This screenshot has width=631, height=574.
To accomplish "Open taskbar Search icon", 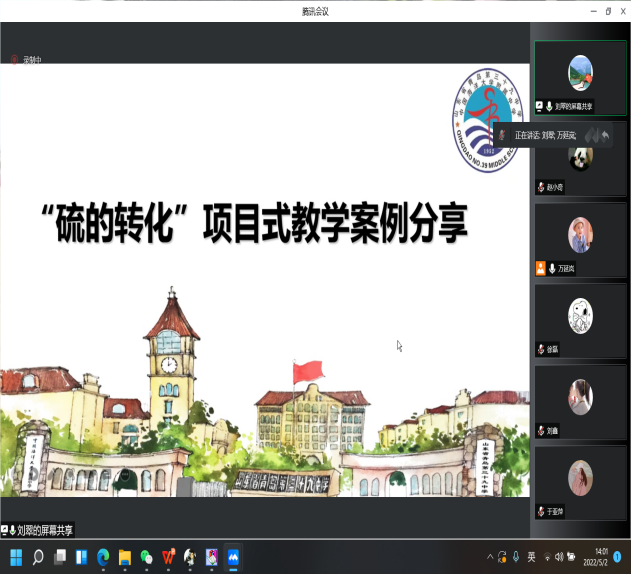I will (38, 556).
